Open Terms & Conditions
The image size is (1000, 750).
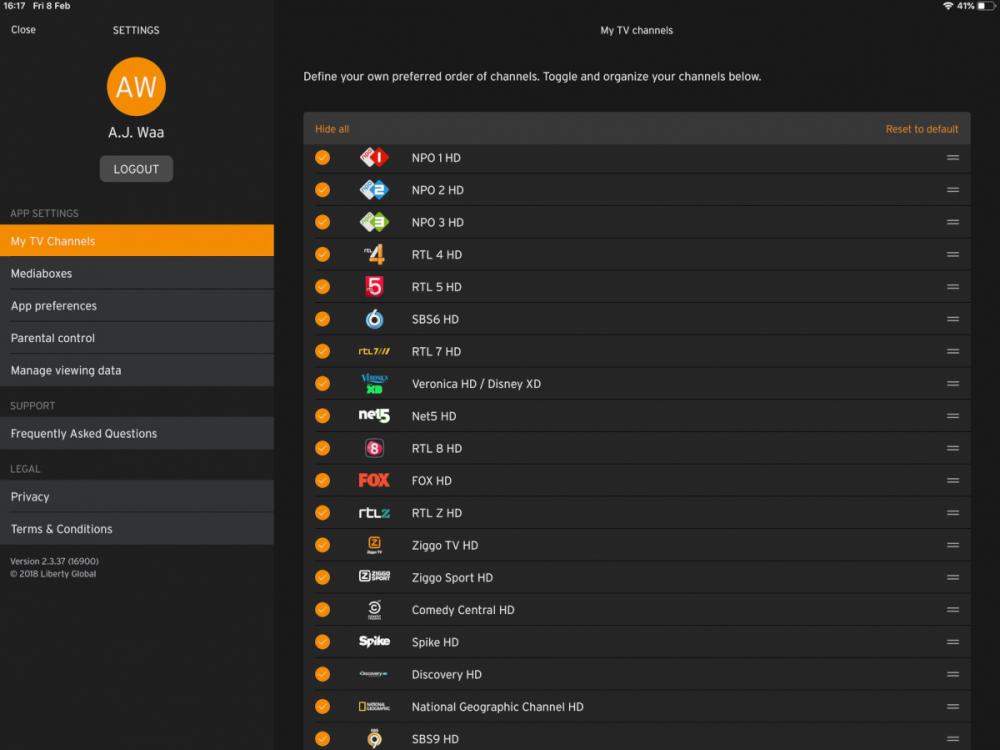click(137, 529)
